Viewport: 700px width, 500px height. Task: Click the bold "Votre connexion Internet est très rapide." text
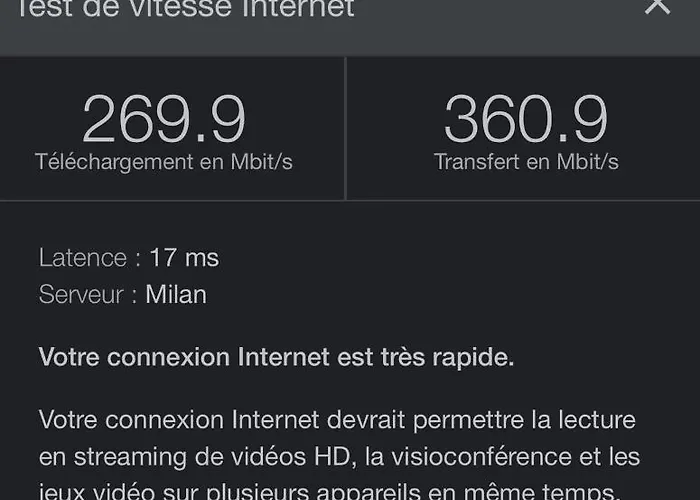point(276,358)
